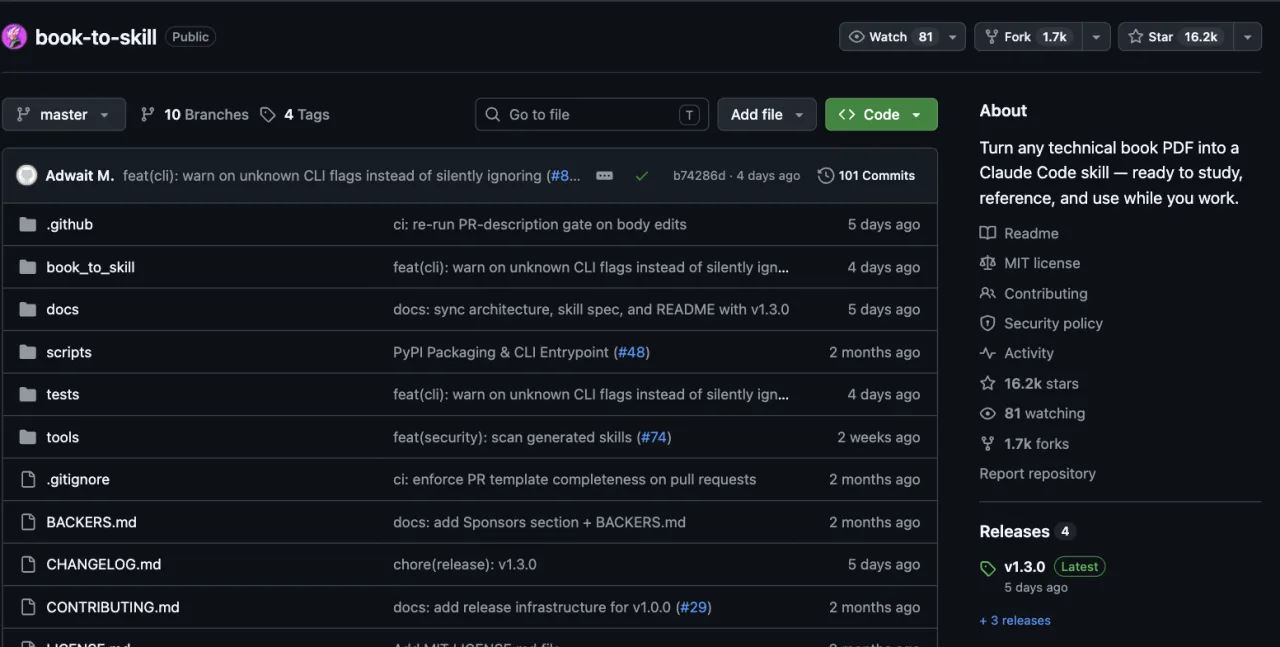Screen dimensions: 1280x647
Task: Click folder icon next to tools
Action: pyautogui.click(x=27, y=437)
